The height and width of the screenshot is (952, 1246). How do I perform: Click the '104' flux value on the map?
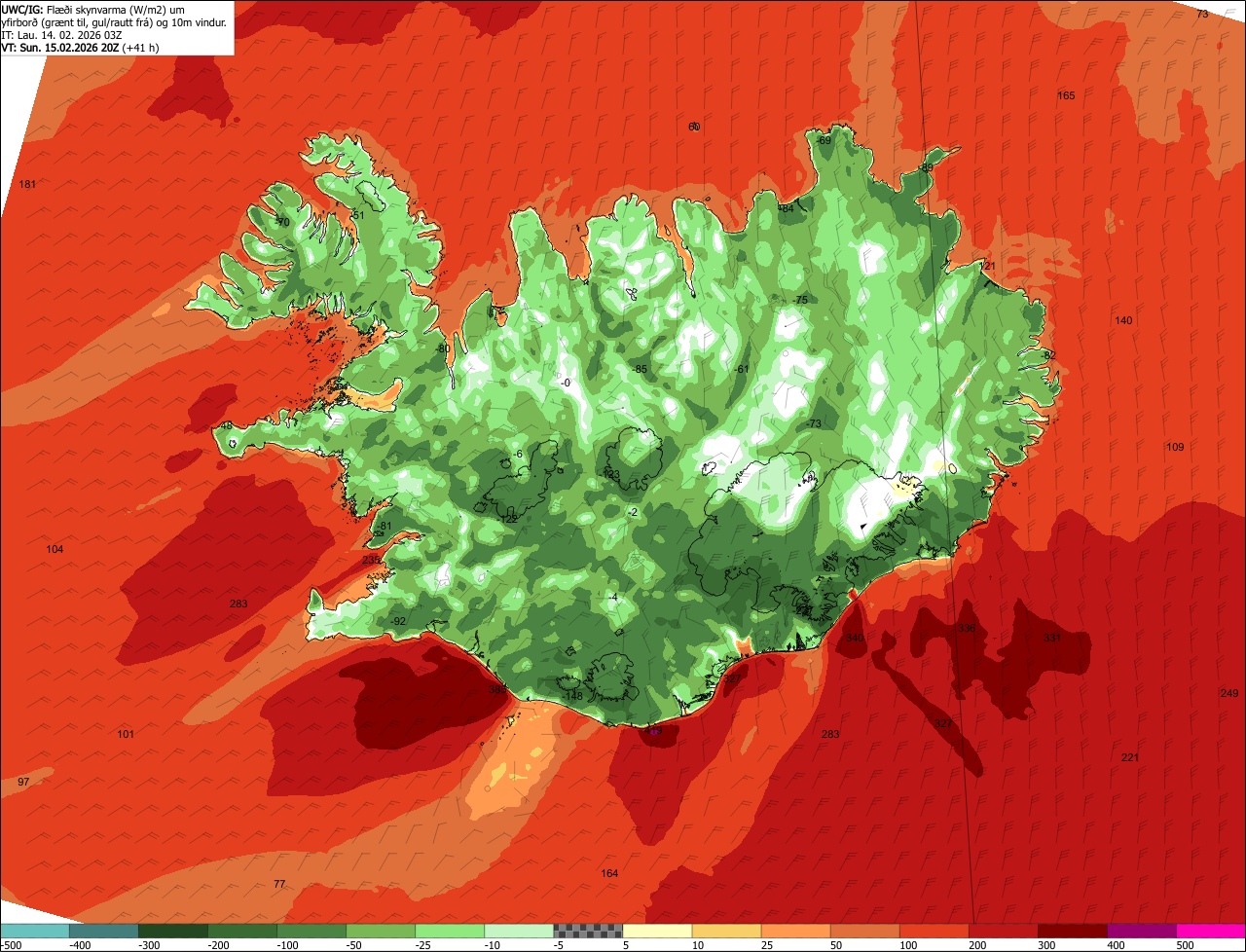55,549
